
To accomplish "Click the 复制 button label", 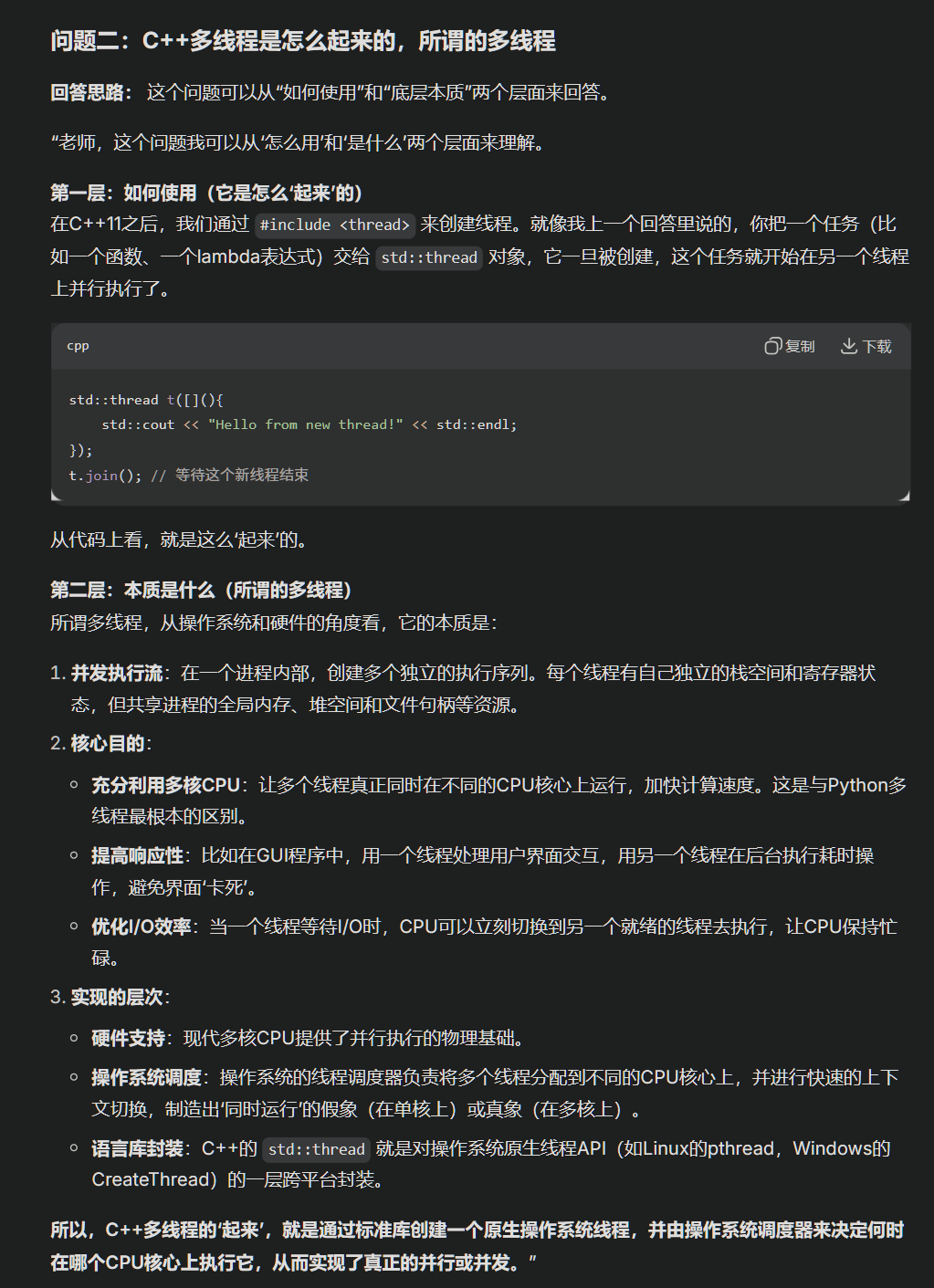I will point(800,347).
